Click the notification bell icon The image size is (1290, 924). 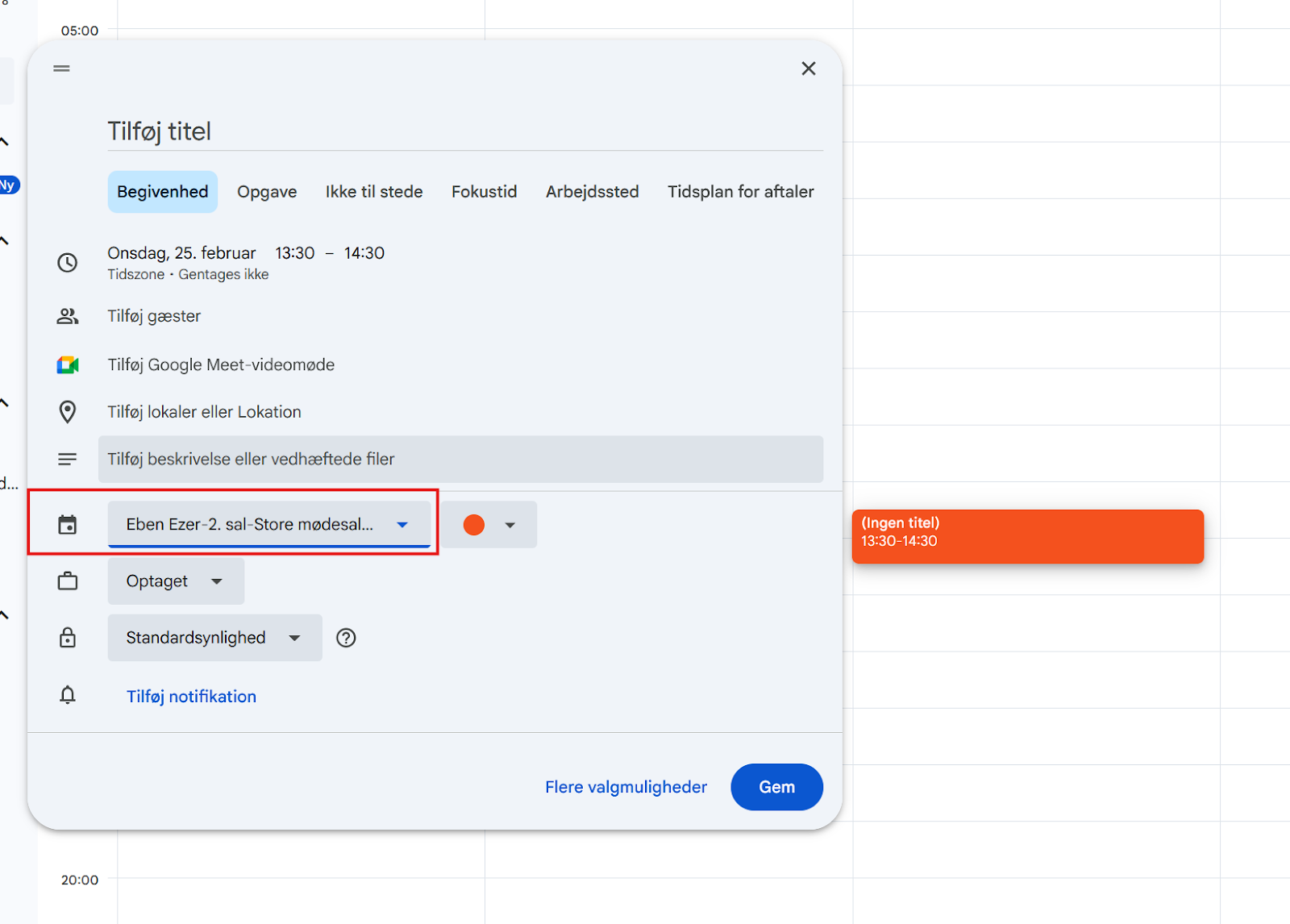click(68, 695)
